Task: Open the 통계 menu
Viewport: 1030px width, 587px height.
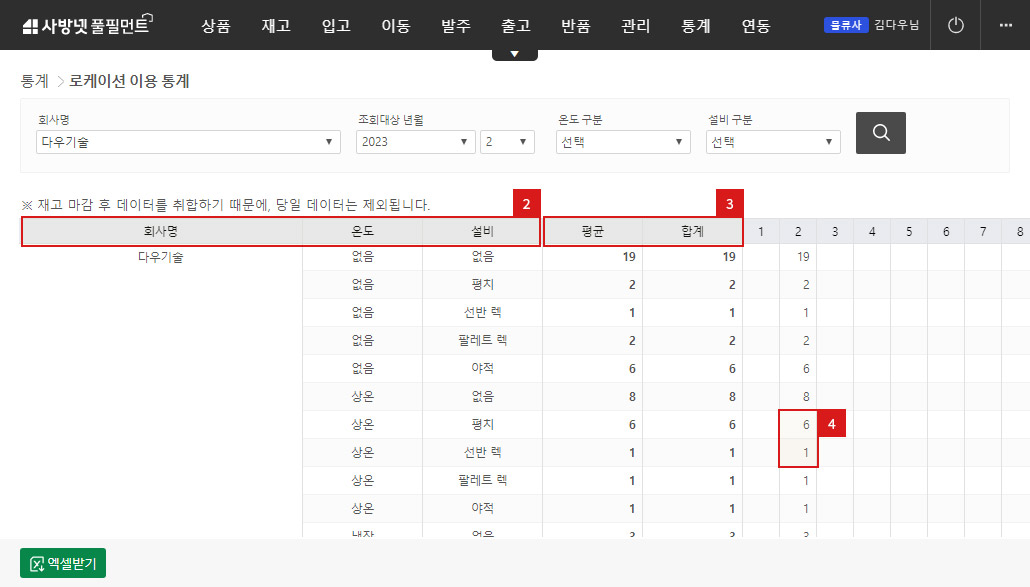Action: point(695,26)
